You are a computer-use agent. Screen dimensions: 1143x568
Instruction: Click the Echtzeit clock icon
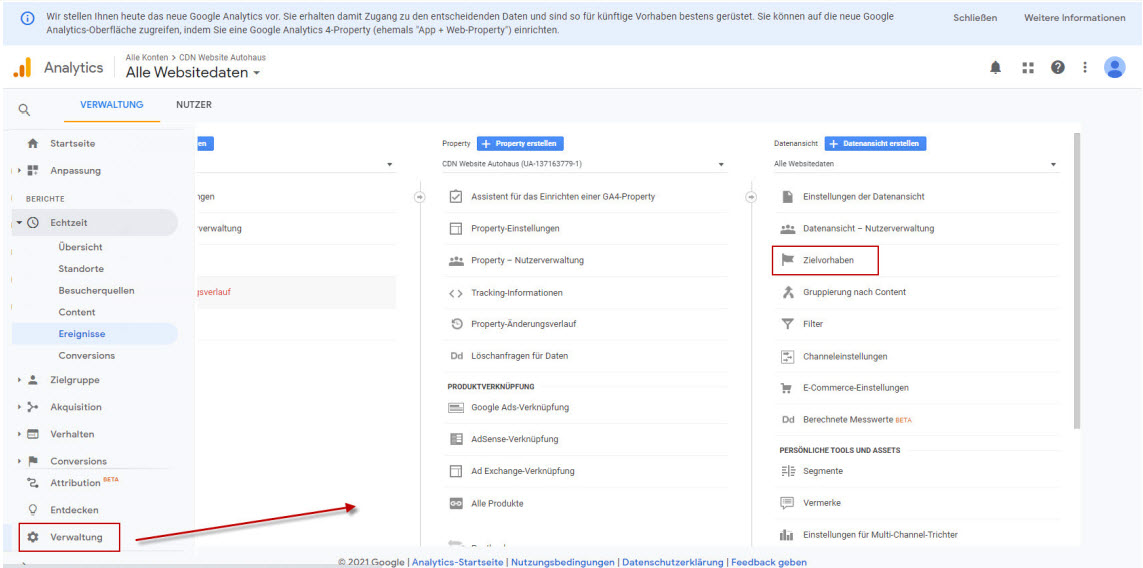pyautogui.click(x=32, y=222)
